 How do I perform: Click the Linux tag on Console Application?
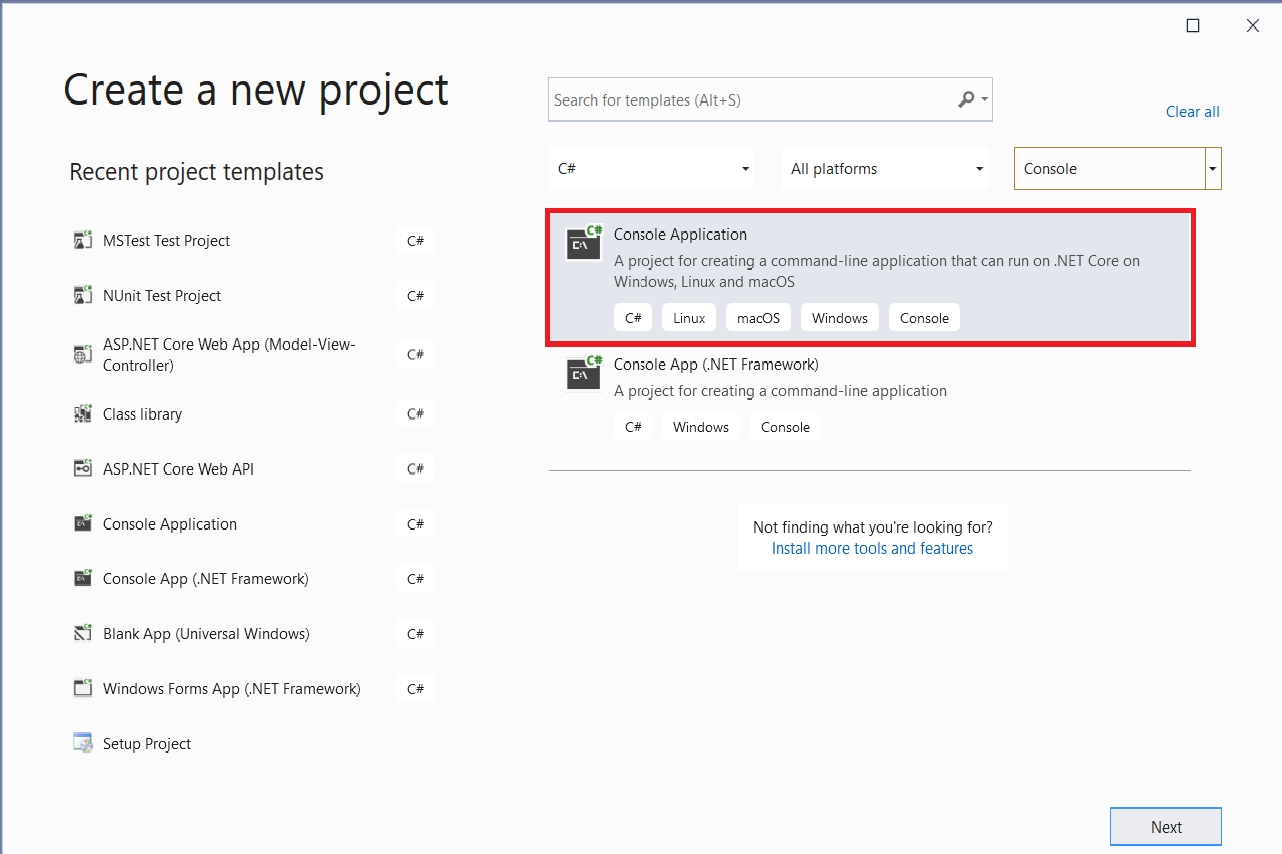coord(689,318)
